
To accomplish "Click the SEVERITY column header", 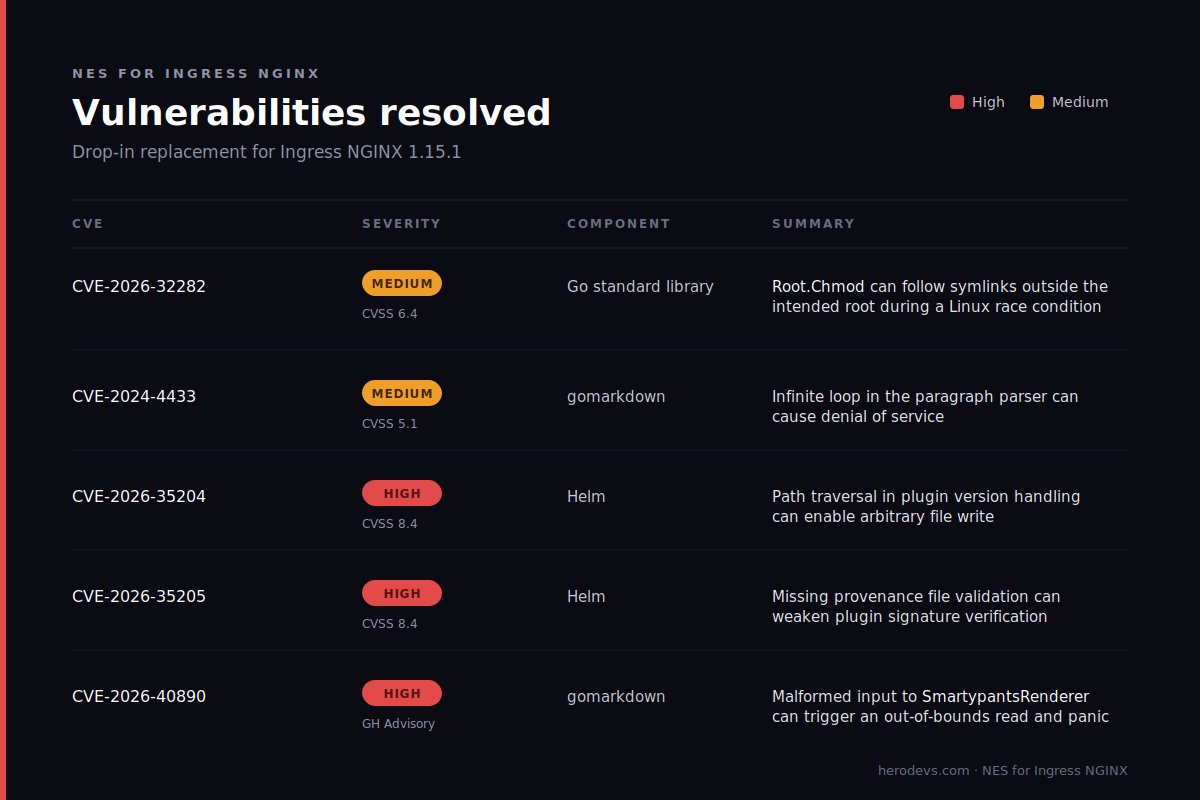I will (401, 224).
